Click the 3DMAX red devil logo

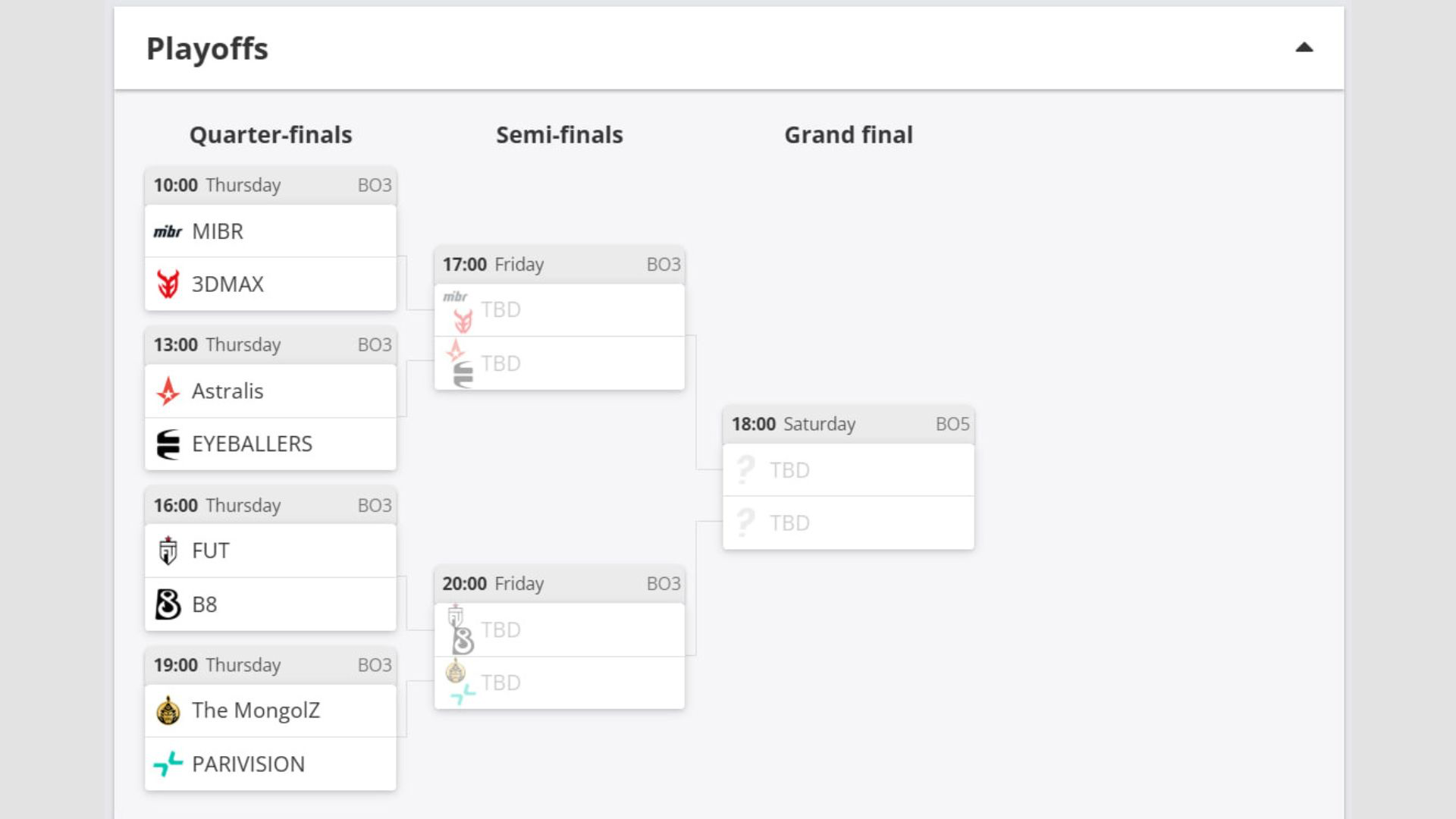point(168,284)
